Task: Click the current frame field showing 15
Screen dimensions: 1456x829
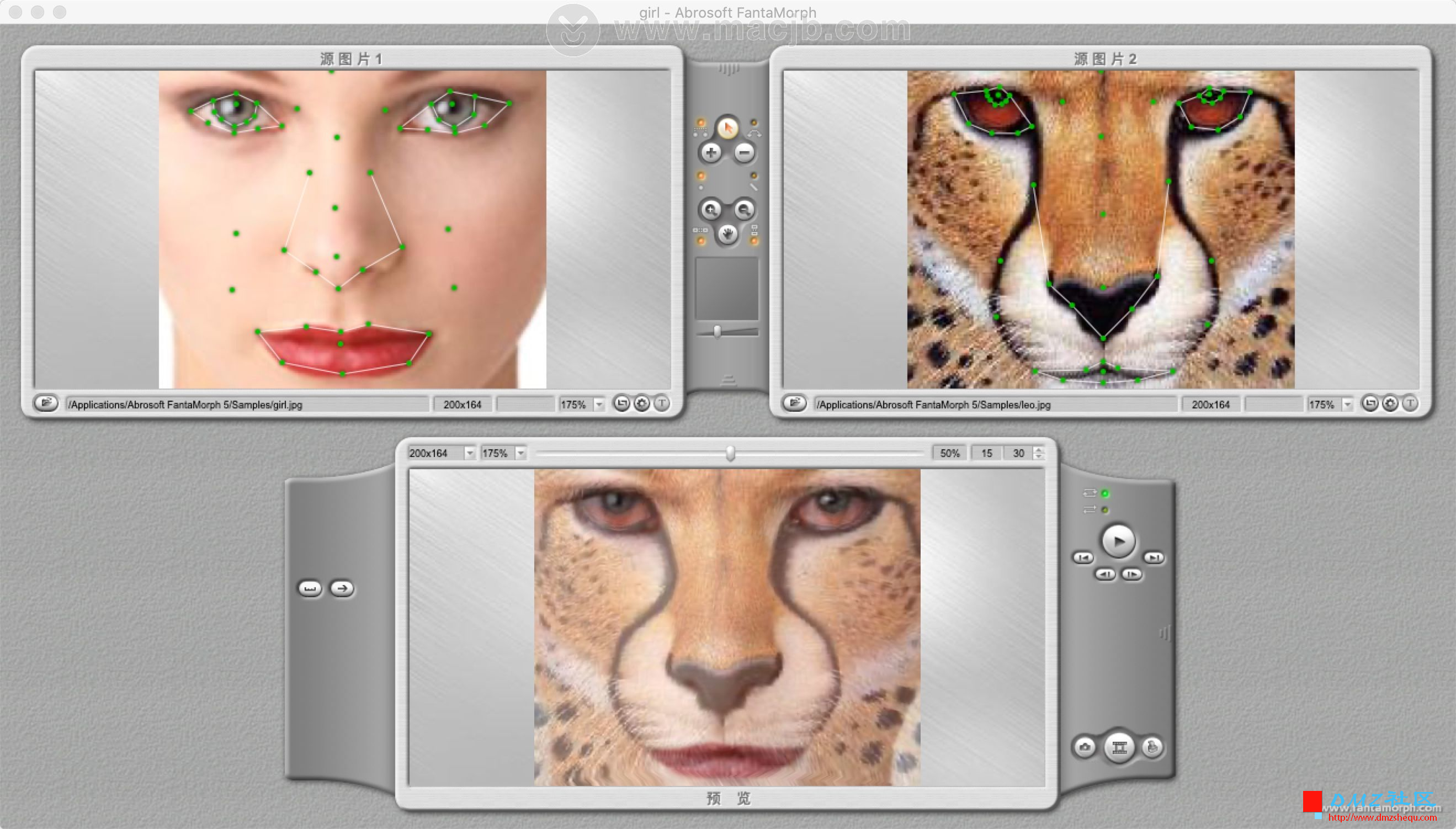Action: tap(987, 453)
